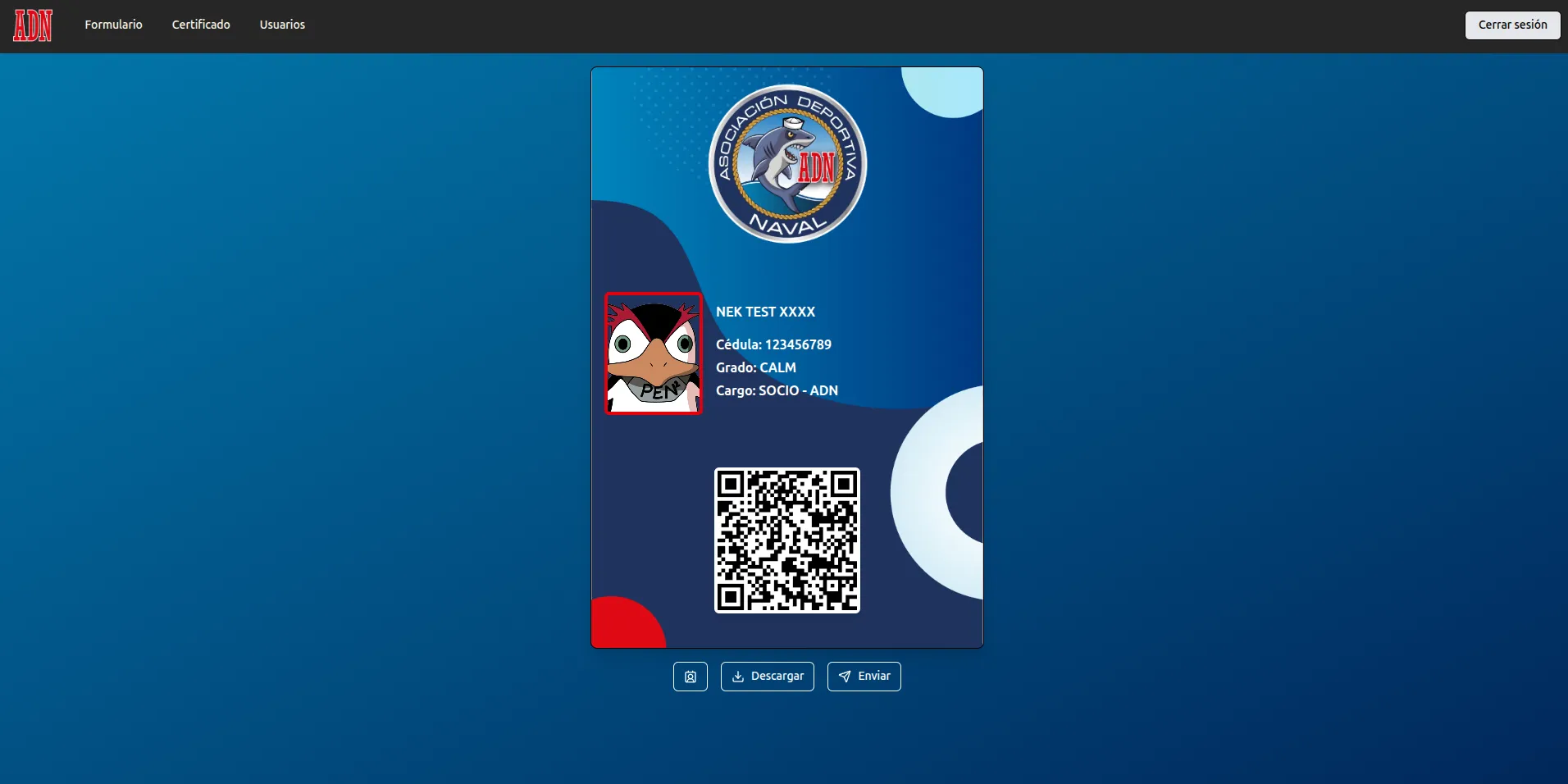This screenshot has height=784, width=1568.
Task: Click the paper plane icon inside Enviar button
Action: coord(846,677)
